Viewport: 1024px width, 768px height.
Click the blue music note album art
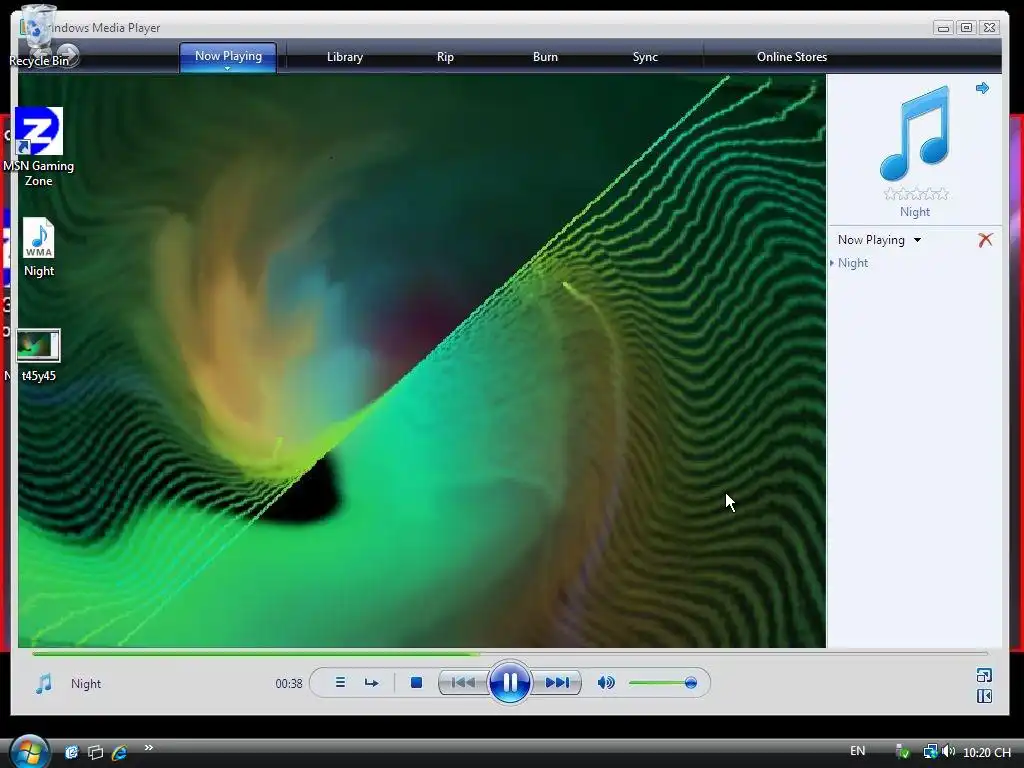[914, 134]
